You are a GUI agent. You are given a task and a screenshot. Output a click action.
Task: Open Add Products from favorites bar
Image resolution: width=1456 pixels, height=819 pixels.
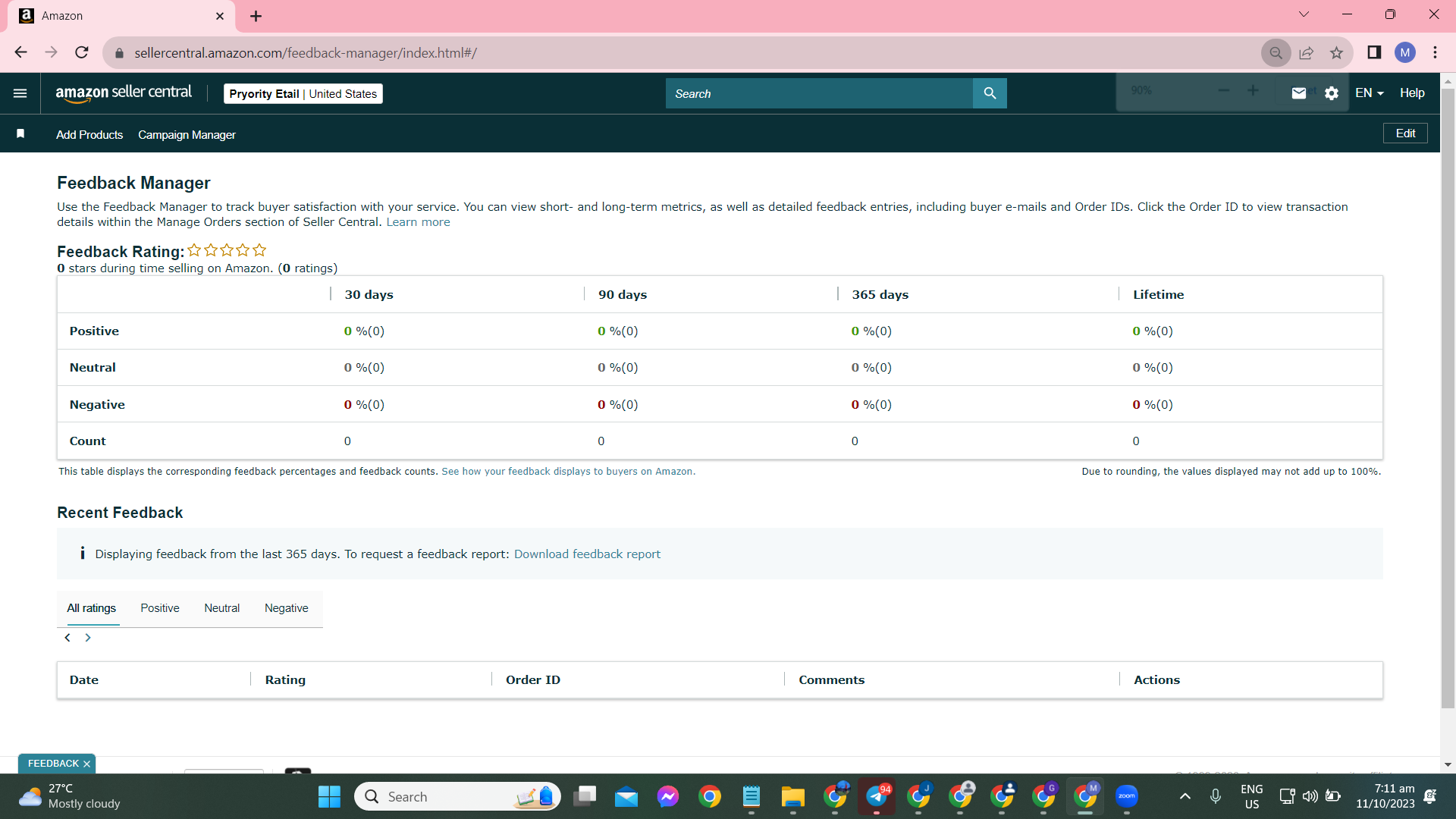click(89, 134)
